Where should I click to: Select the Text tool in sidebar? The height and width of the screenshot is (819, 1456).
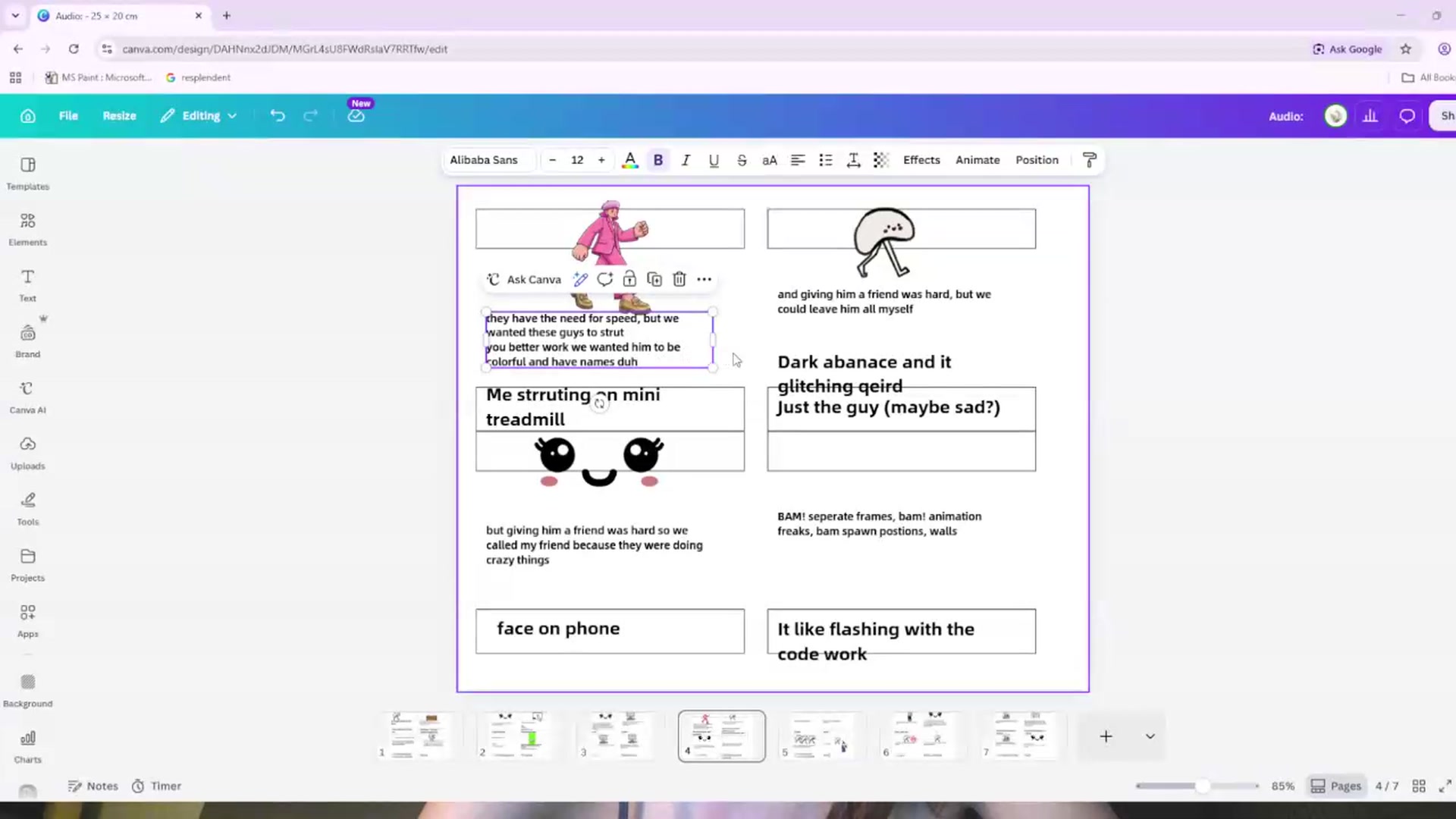point(28,285)
